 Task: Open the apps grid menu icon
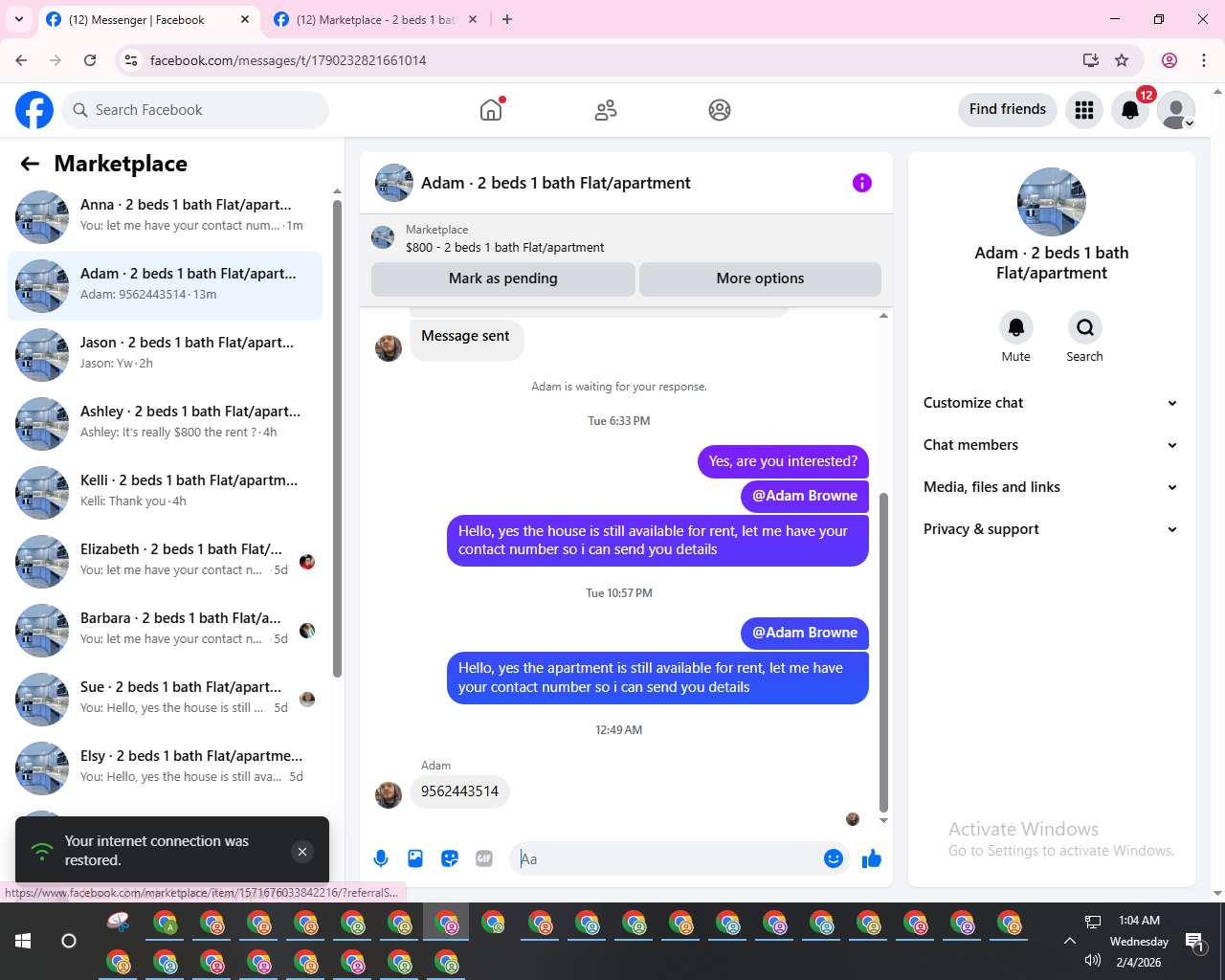tap(1084, 110)
